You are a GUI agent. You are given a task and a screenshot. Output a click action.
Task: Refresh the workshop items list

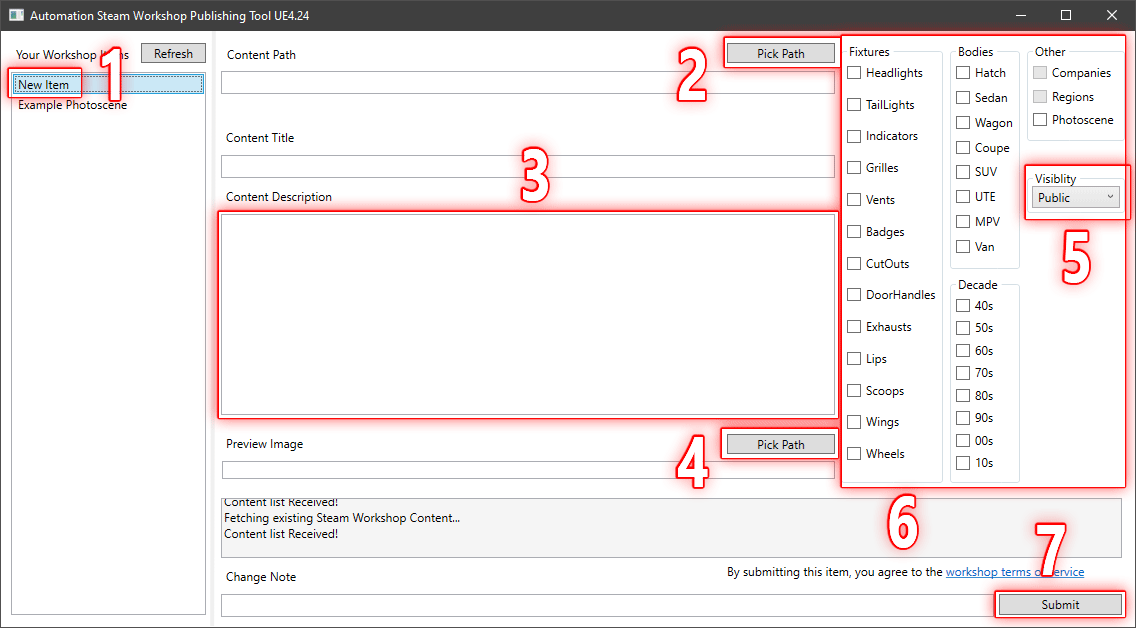(x=173, y=54)
